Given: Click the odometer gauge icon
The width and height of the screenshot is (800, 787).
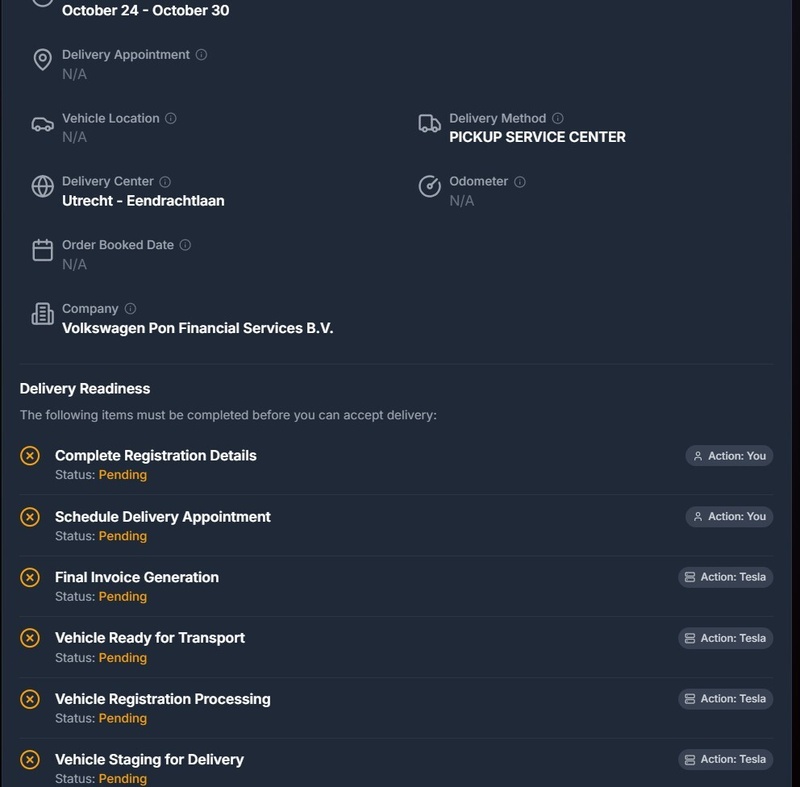Looking at the screenshot, I should coord(429,187).
